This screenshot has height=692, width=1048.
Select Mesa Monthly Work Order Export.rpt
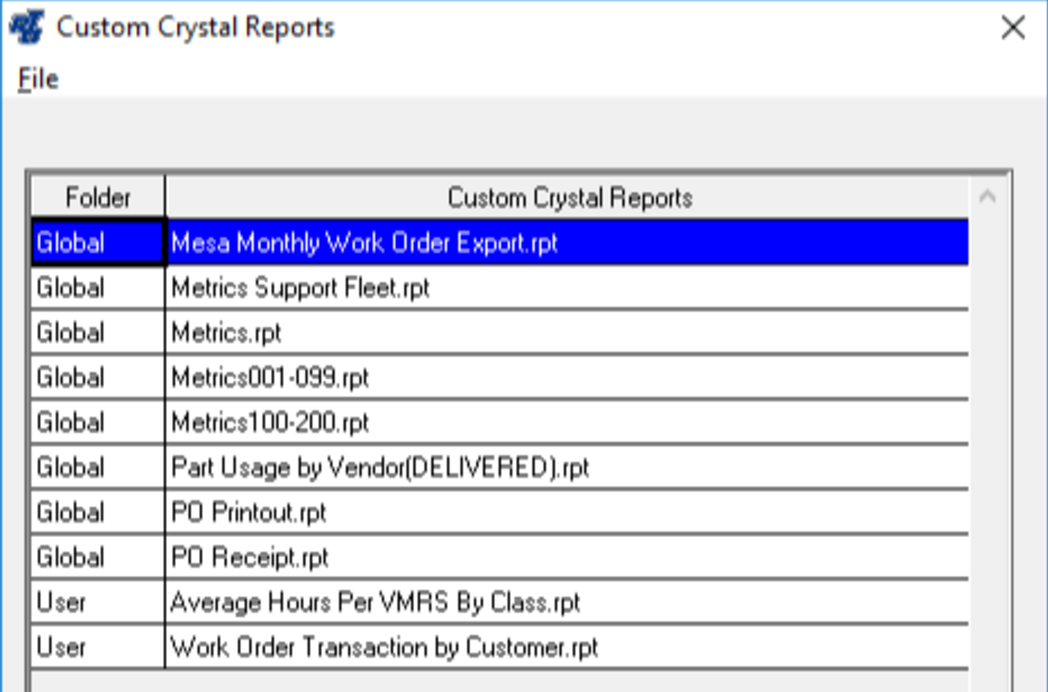point(364,243)
